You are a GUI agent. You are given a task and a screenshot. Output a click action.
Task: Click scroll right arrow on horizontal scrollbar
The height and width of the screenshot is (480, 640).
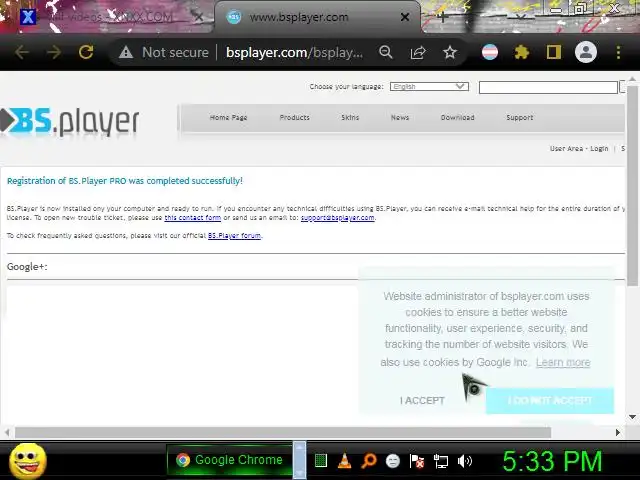coord(618,432)
